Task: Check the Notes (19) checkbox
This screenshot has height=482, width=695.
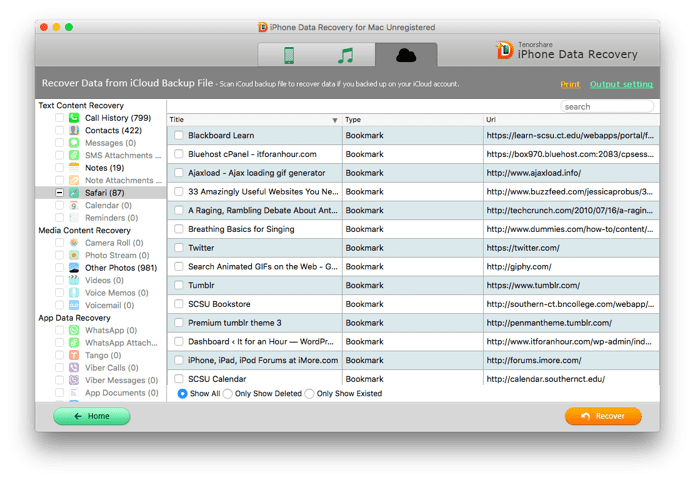Action: pos(59,168)
